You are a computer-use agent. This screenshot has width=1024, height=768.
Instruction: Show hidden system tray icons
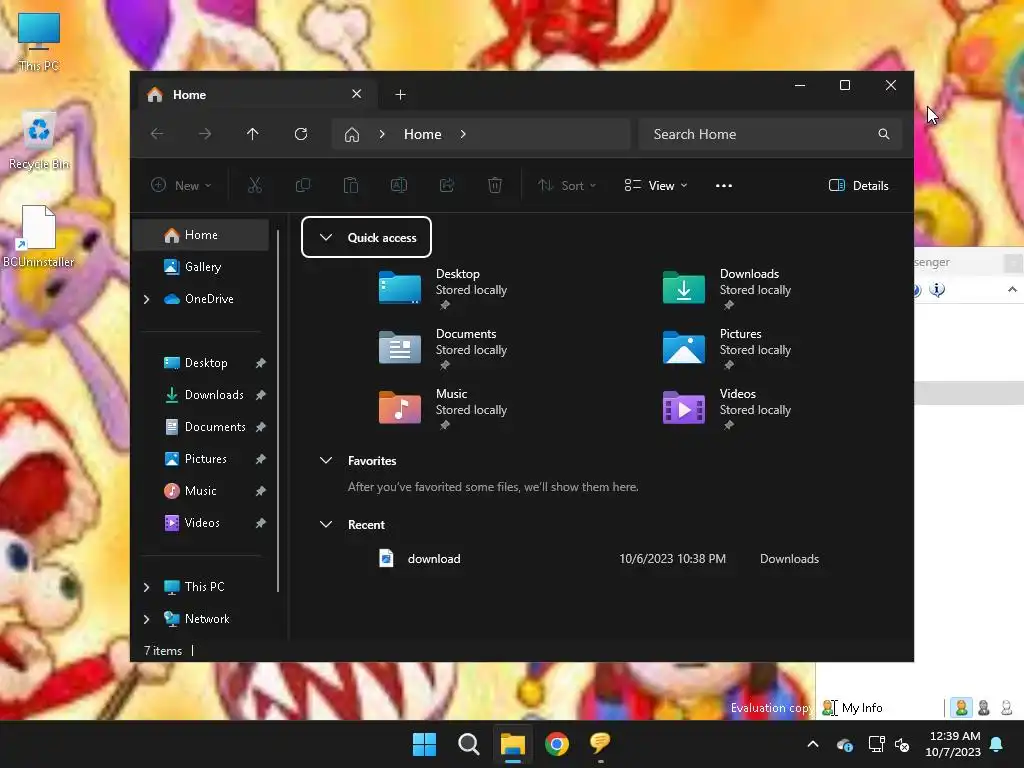point(813,744)
